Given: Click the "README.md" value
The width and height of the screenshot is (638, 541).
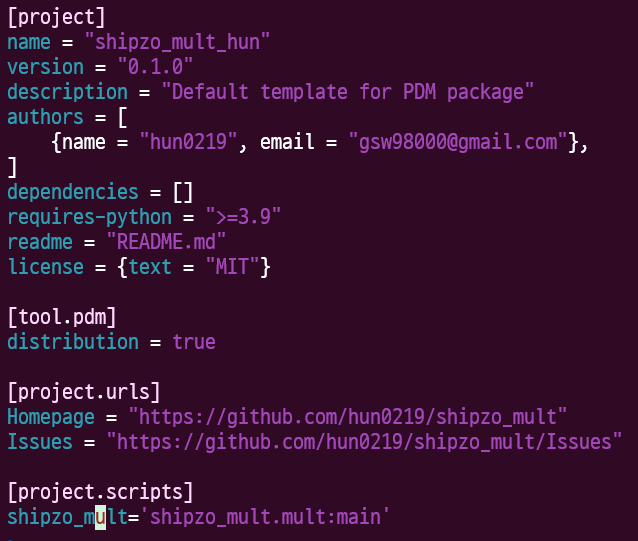Looking at the screenshot, I should 166,242.
